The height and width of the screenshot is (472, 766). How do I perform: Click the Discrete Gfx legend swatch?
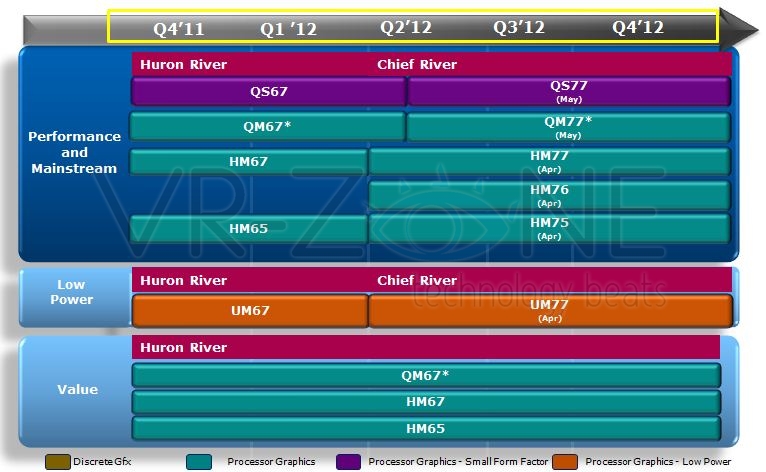coord(58,462)
